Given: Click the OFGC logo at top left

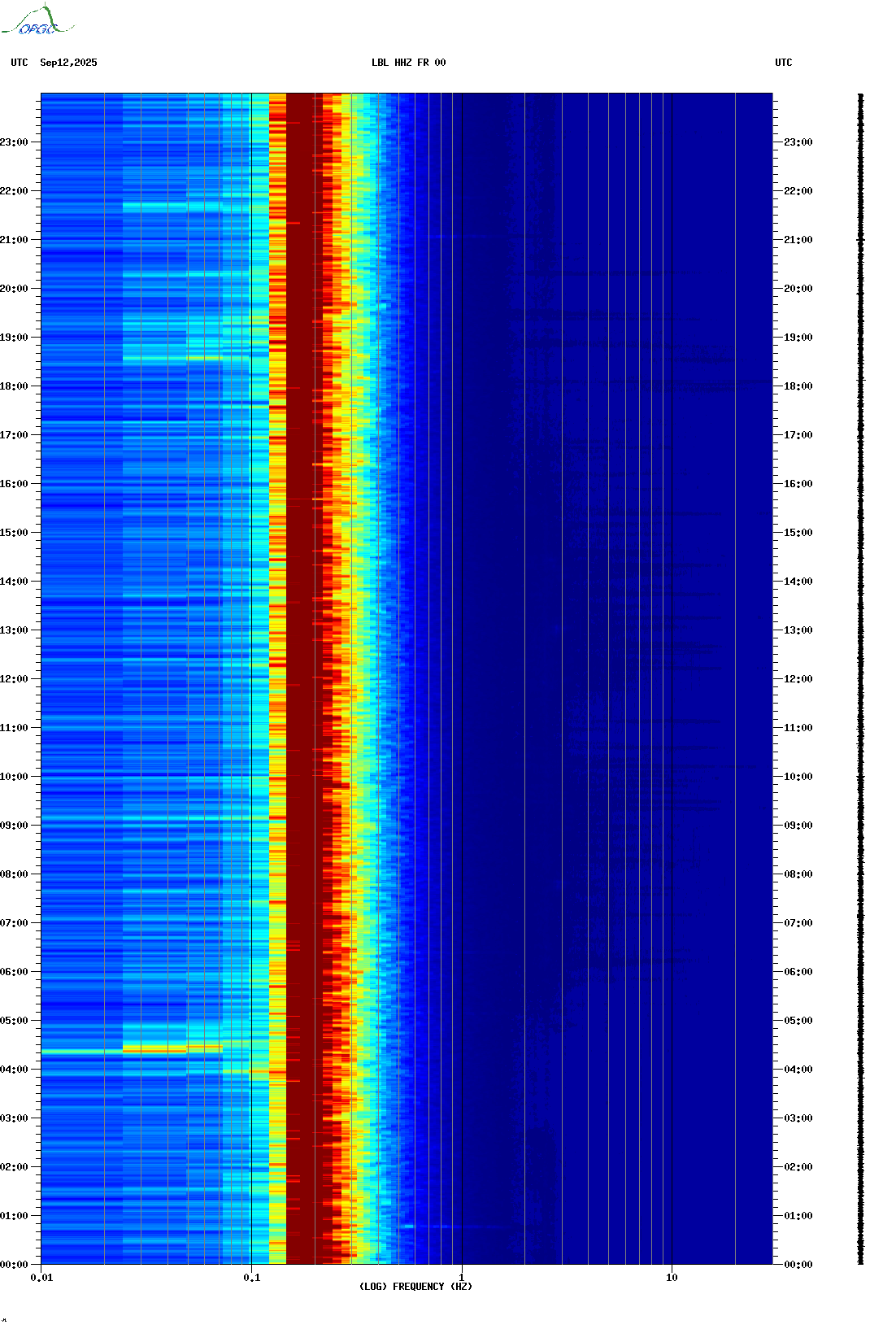Looking at the screenshot, I should [37, 20].
